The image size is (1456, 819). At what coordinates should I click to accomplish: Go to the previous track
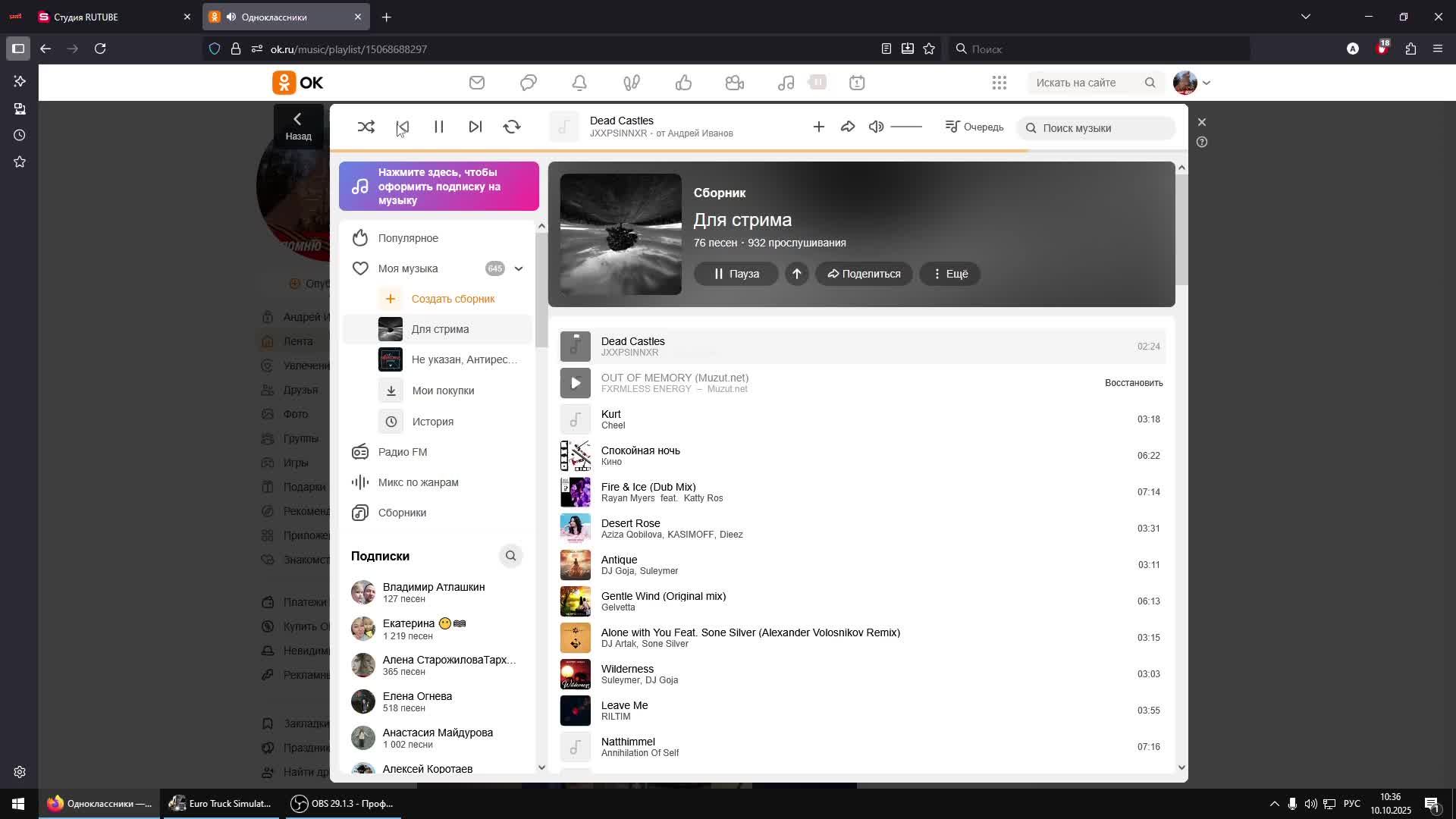coord(403,127)
